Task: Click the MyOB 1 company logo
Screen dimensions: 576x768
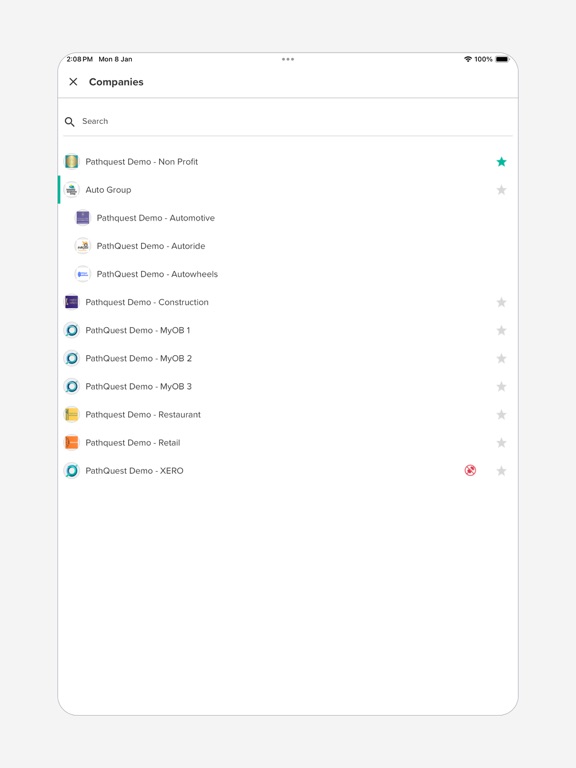Action: point(72,330)
